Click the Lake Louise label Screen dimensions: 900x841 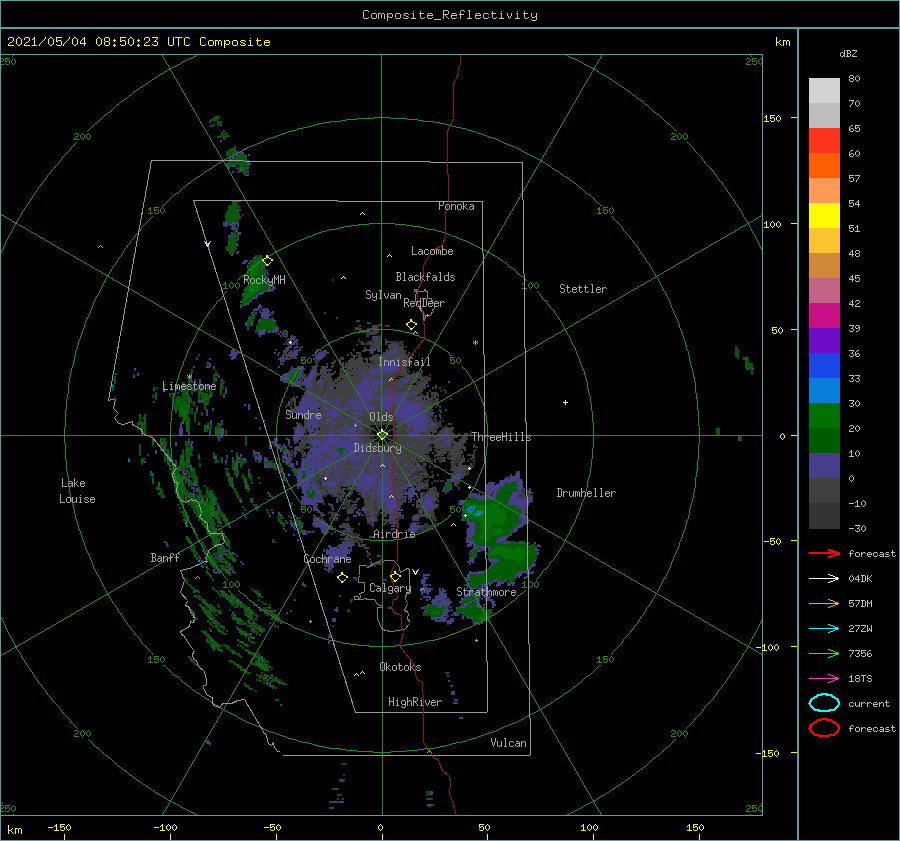point(77,491)
